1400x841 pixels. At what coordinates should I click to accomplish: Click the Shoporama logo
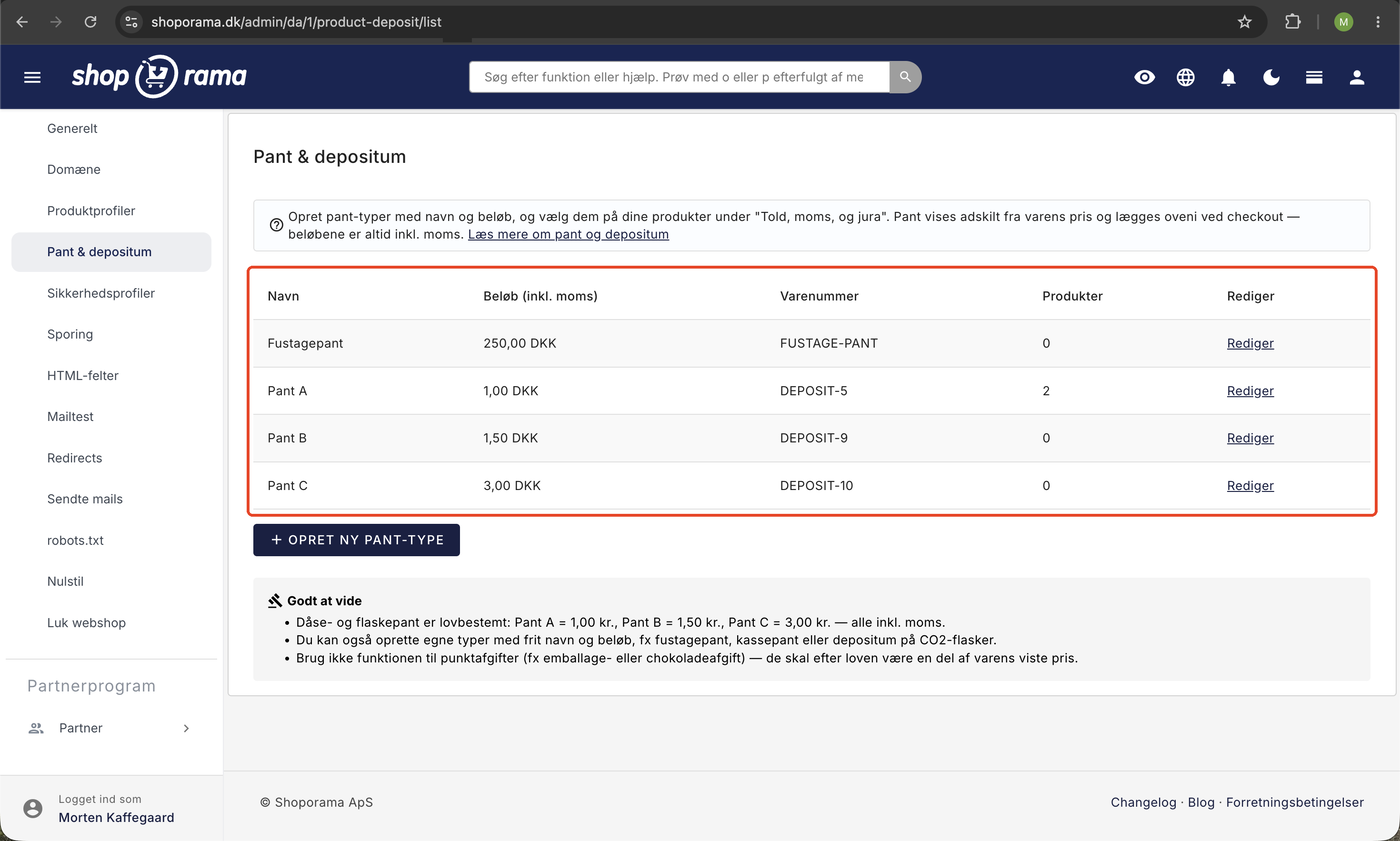[x=159, y=76]
